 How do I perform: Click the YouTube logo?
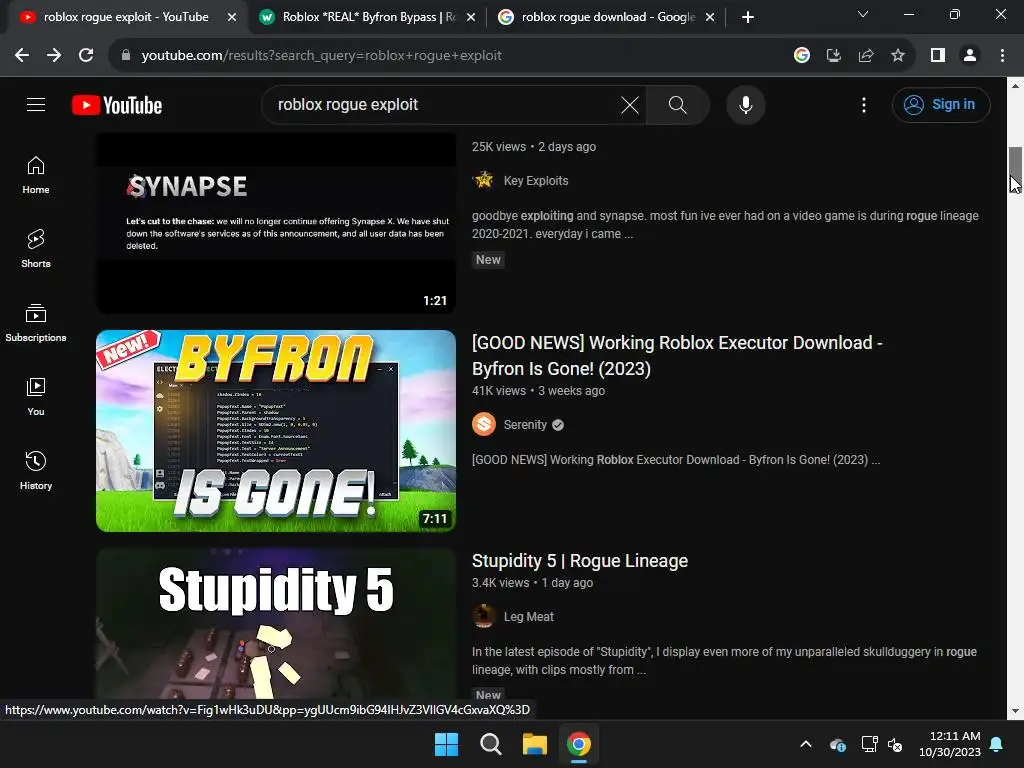pos(117,105)
